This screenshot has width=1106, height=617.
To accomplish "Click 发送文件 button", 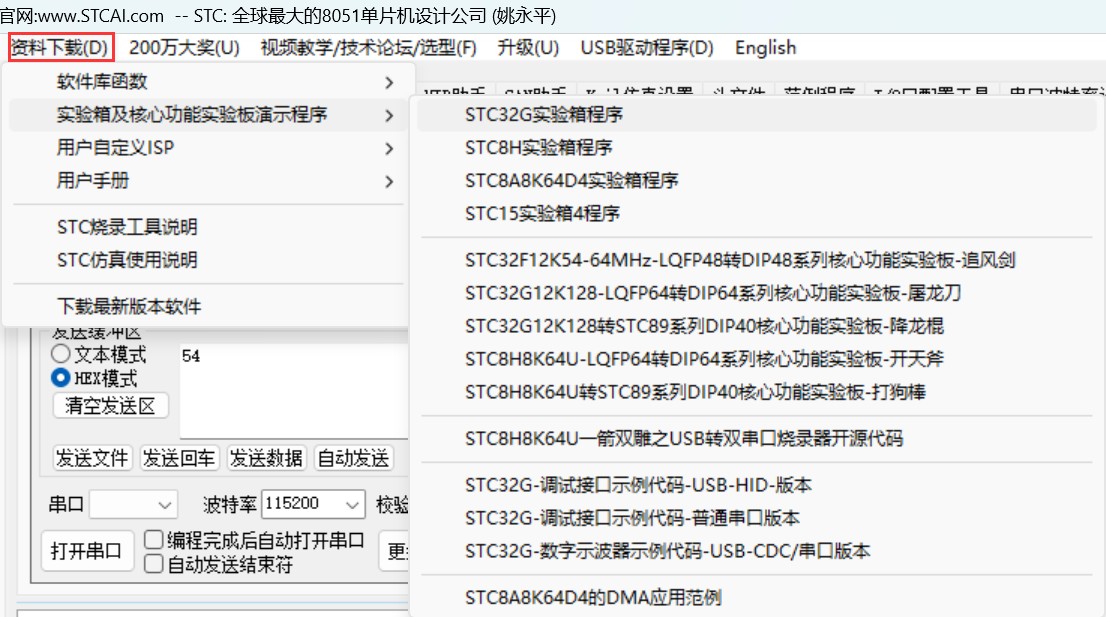I will click(92, 458).
